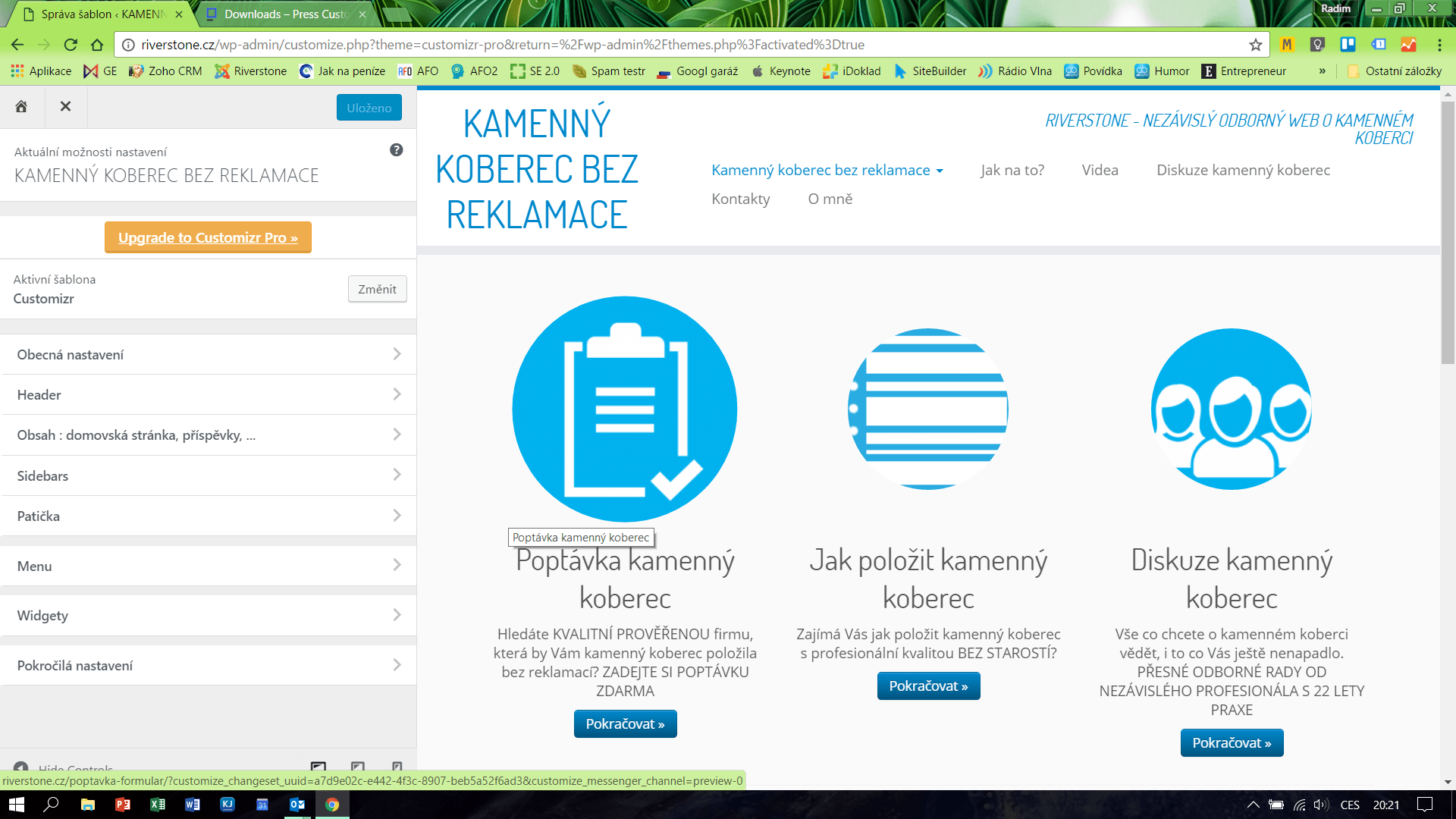This screenshot has width=1456, height=819.
Task: Expand the Widgety section
Action: tap(209, 615)
